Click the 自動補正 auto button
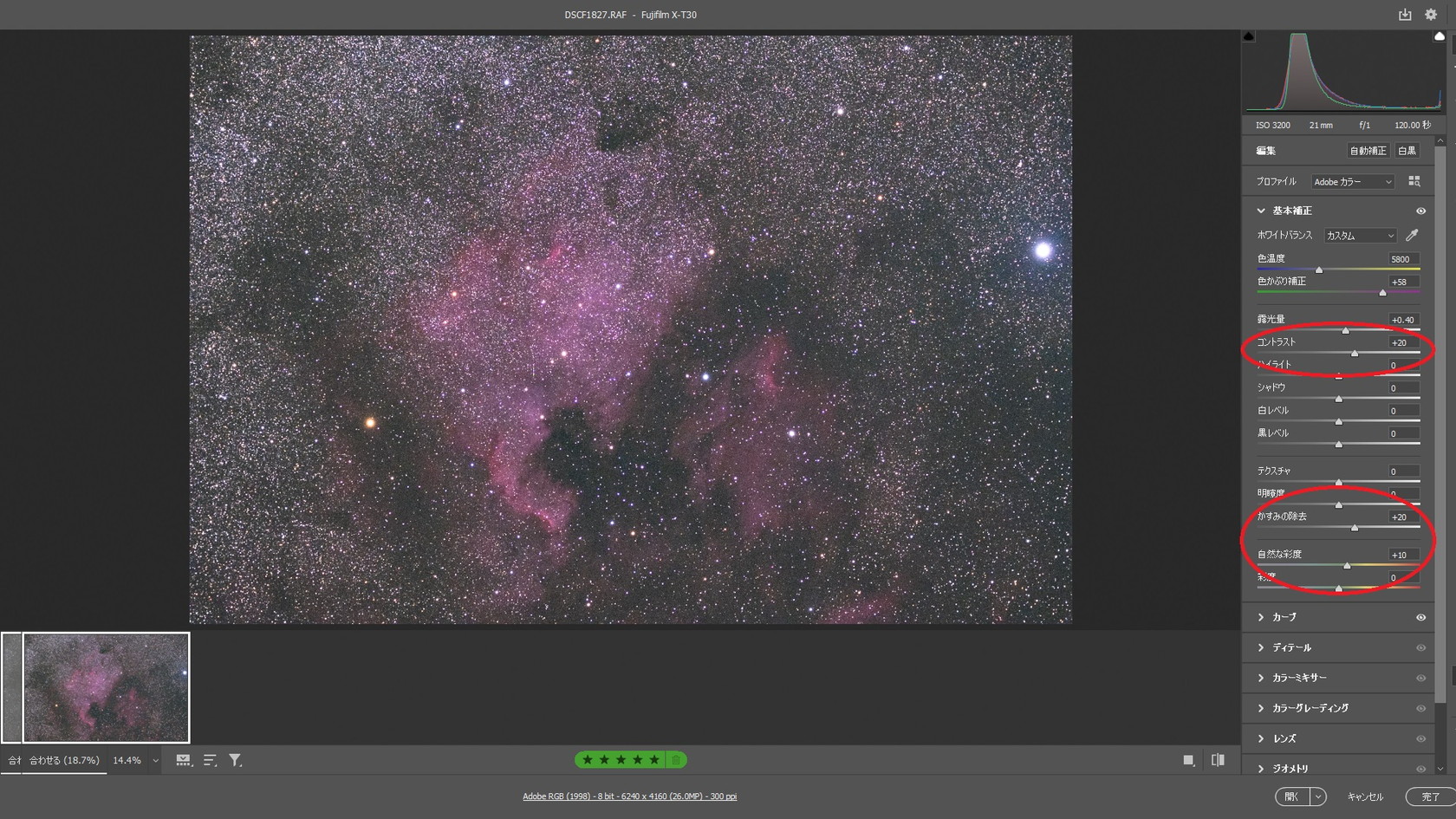Image resolution: width=1456 pixels, height=819 pixels. pyautogui.click(x=1368, y=151)
